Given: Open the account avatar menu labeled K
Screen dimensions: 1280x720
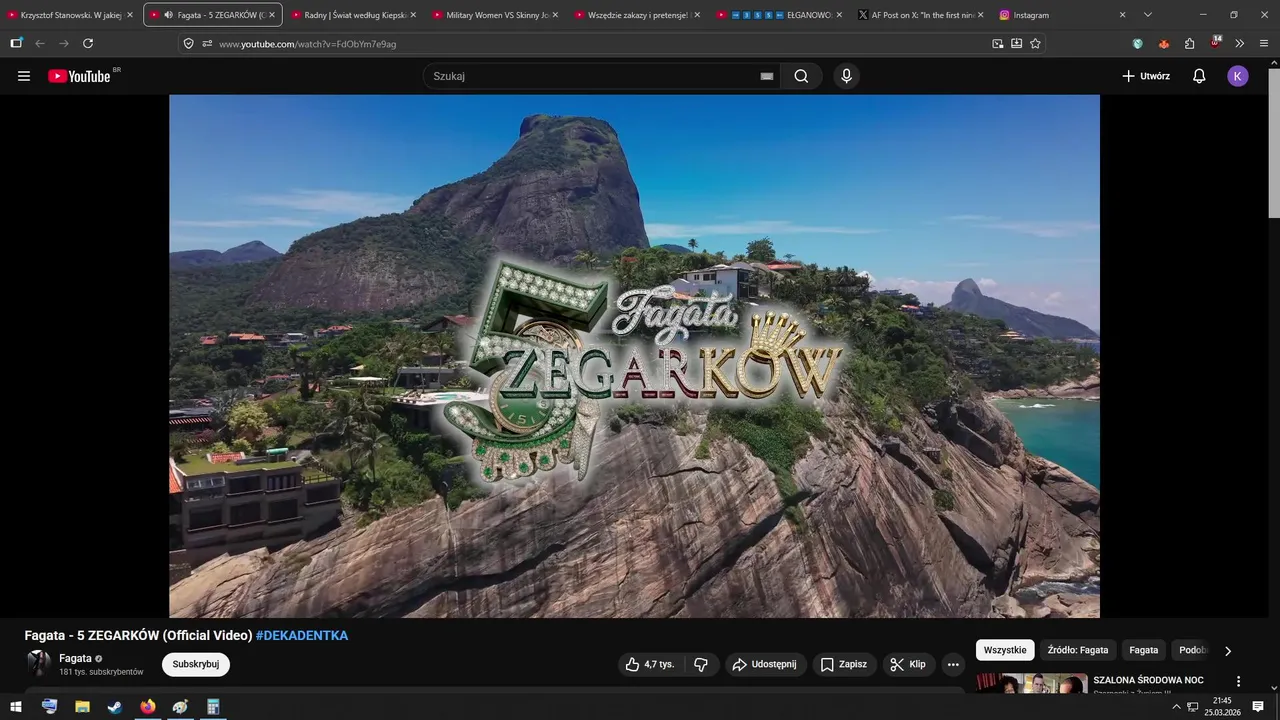Looking at the screenshot, I should point(1238,76).
